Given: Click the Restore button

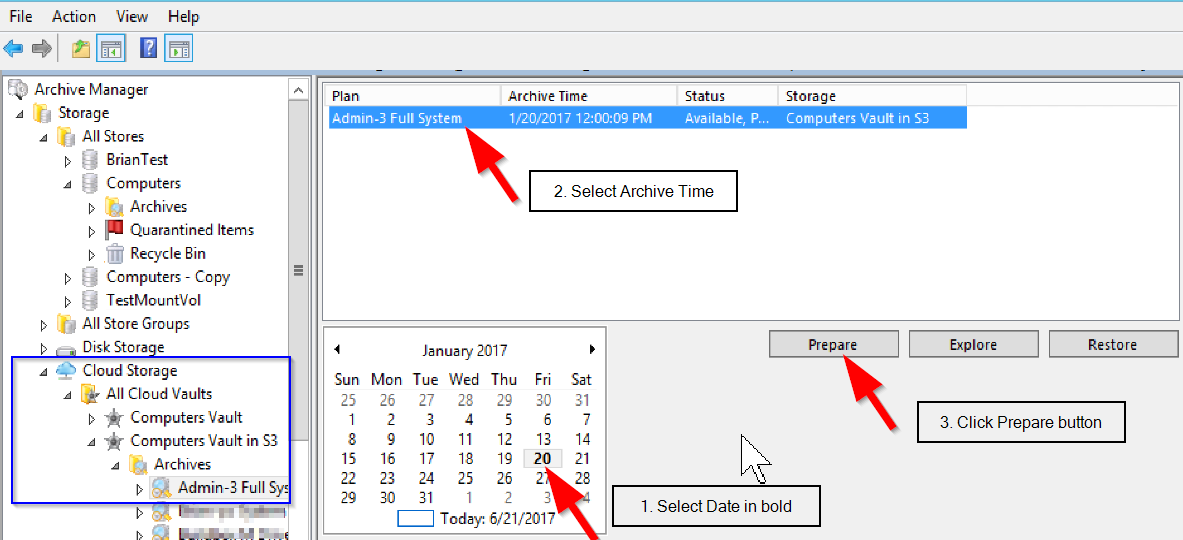Looking at the screenshot, I should (1113, 345).
